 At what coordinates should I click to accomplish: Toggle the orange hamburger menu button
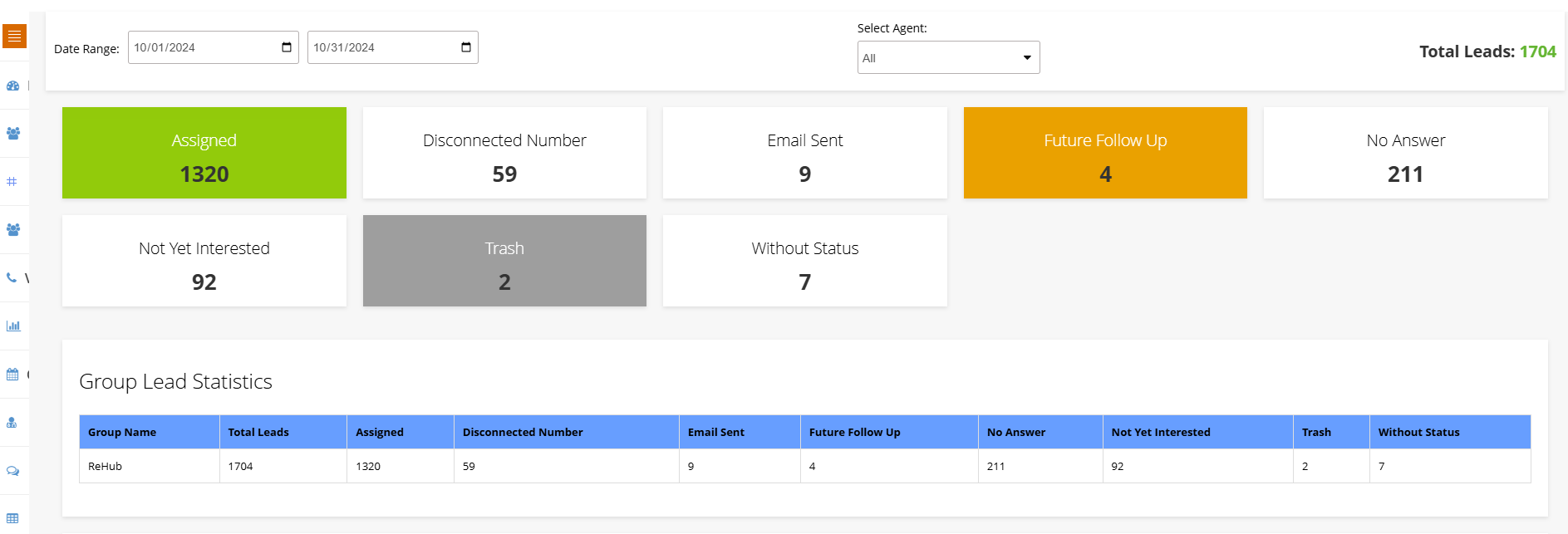click(x=14, y=37)
